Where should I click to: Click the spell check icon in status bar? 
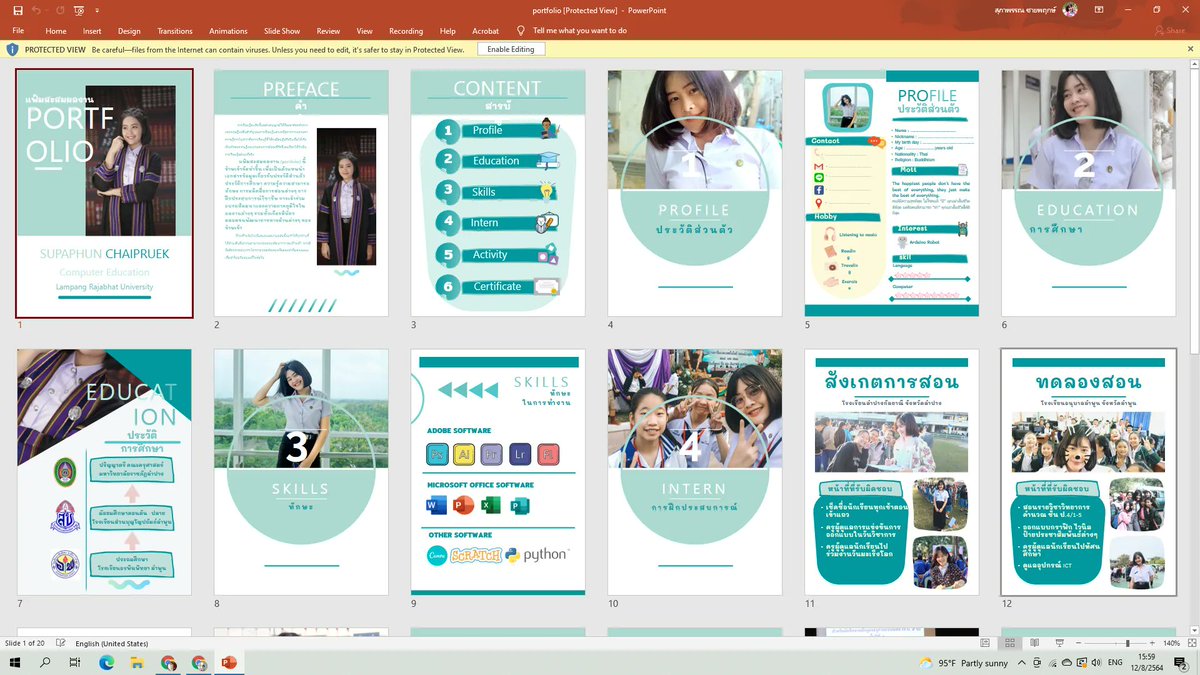coord(61,643)
